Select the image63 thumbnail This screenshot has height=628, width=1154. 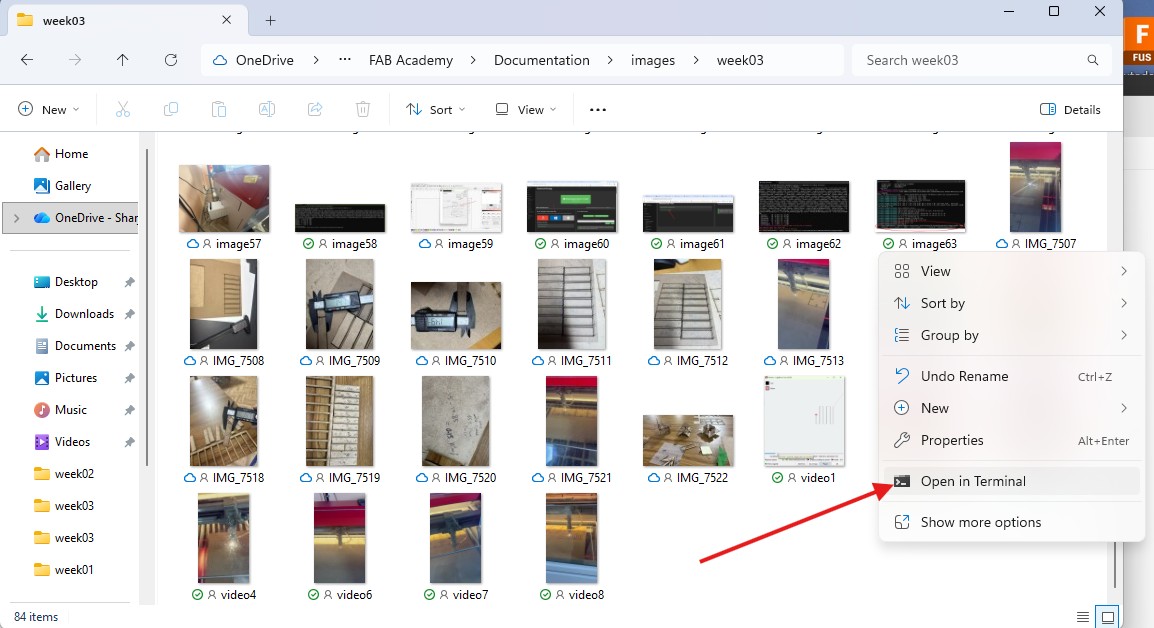coord(921,206)
